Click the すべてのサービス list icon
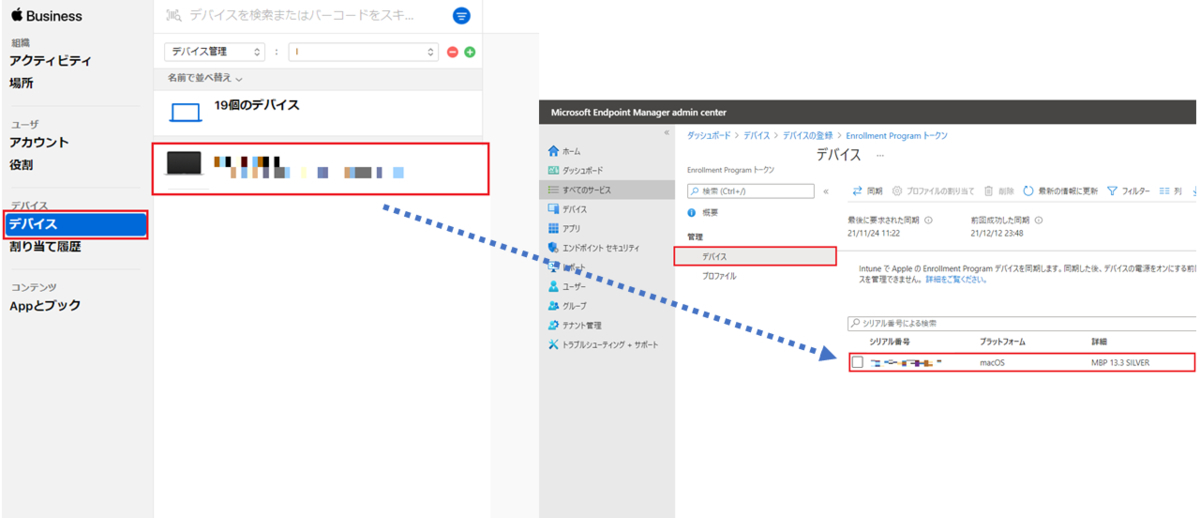Screen dimensions: 1200x518 (554, 189)
